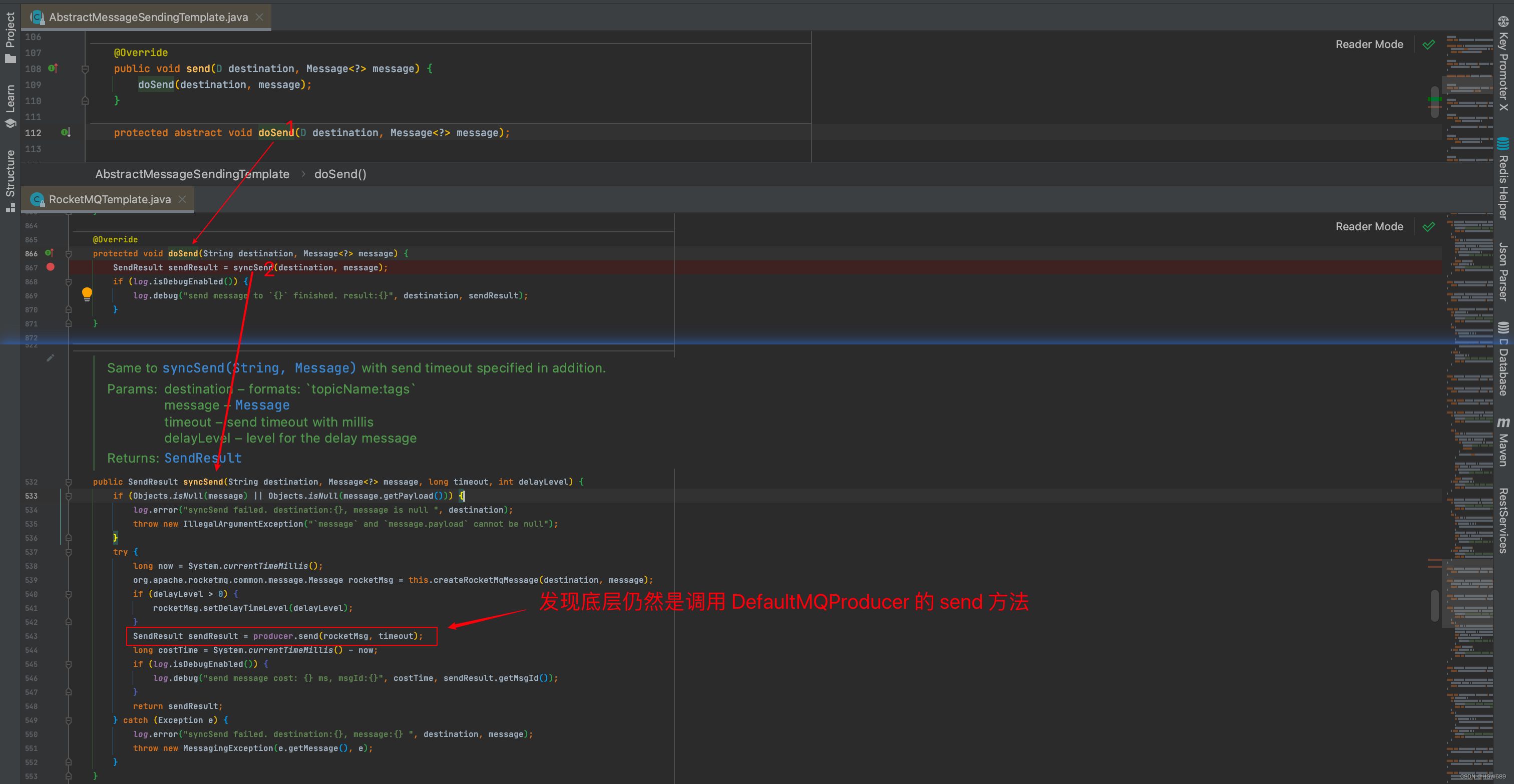Click the upper editor code minimap

tap(1469, 97)
